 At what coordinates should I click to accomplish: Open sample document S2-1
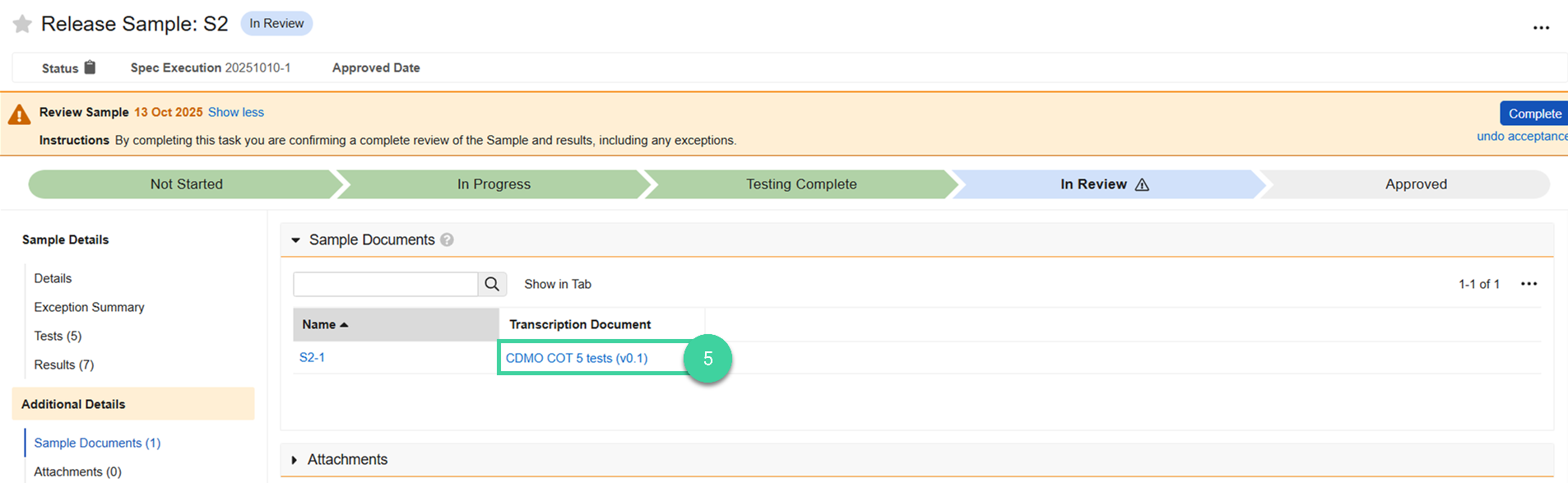(x=313, y=358)
